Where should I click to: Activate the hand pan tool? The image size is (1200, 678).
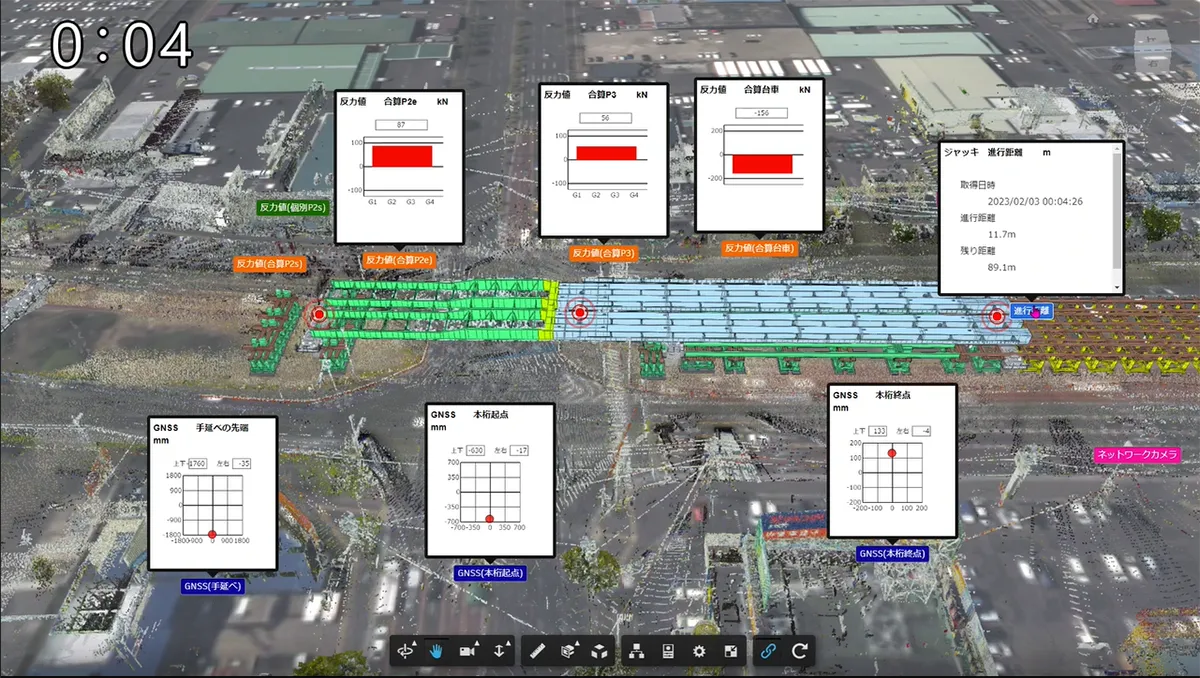point(436,651)
